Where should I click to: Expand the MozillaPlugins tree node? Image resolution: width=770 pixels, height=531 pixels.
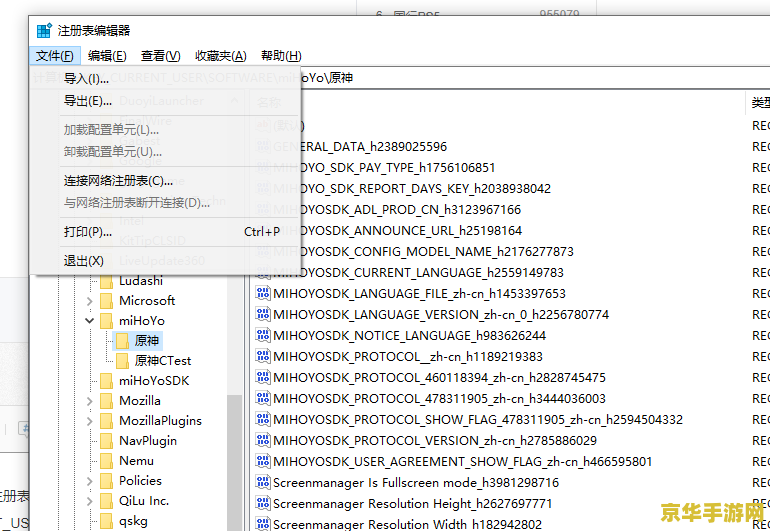pos(89,421)
